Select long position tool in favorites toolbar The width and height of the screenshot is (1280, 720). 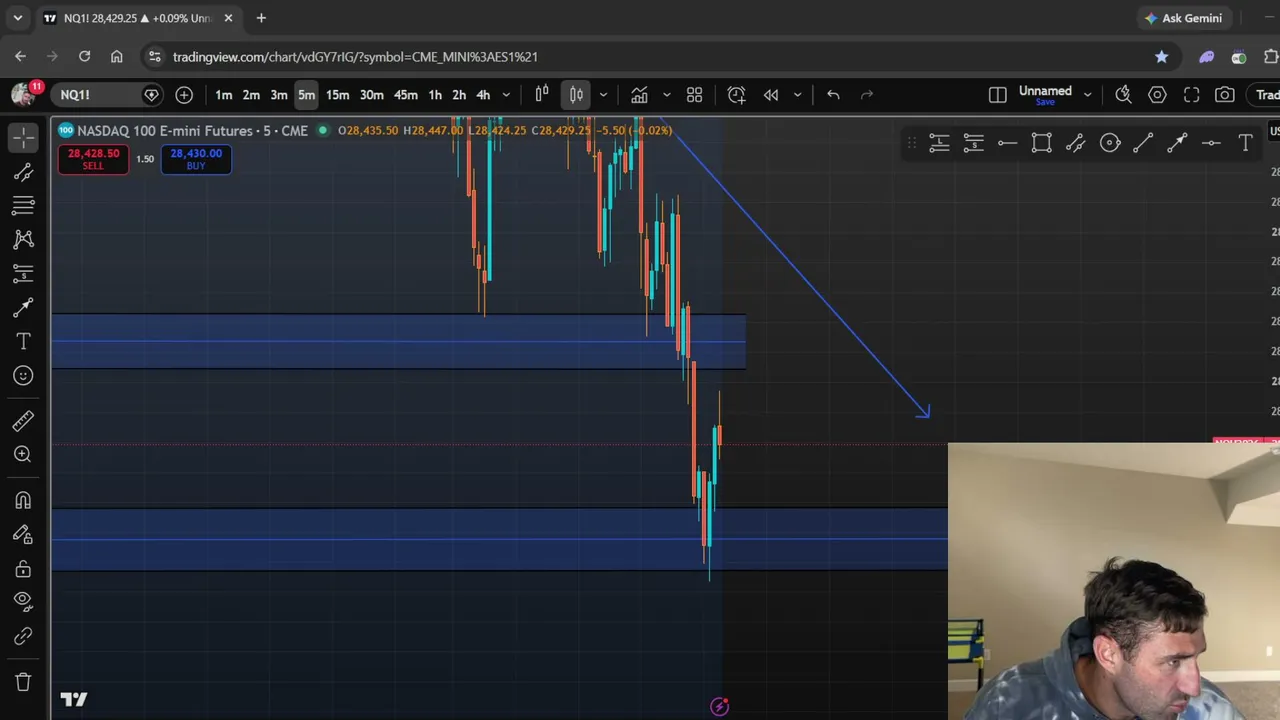tap(939, 144)
